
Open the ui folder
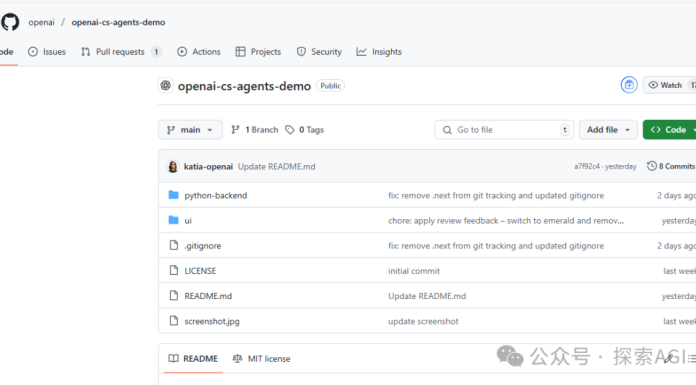188,221
